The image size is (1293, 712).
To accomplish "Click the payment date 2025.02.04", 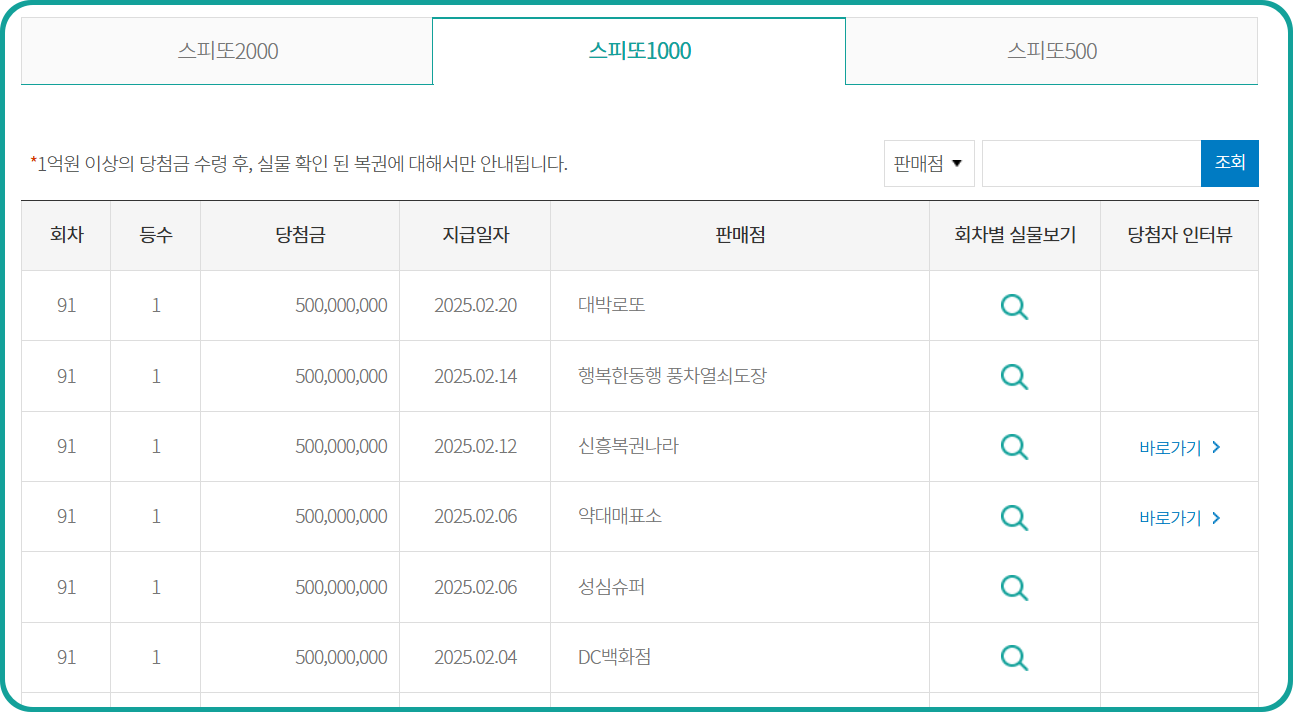I will click(x=475, y=657).
